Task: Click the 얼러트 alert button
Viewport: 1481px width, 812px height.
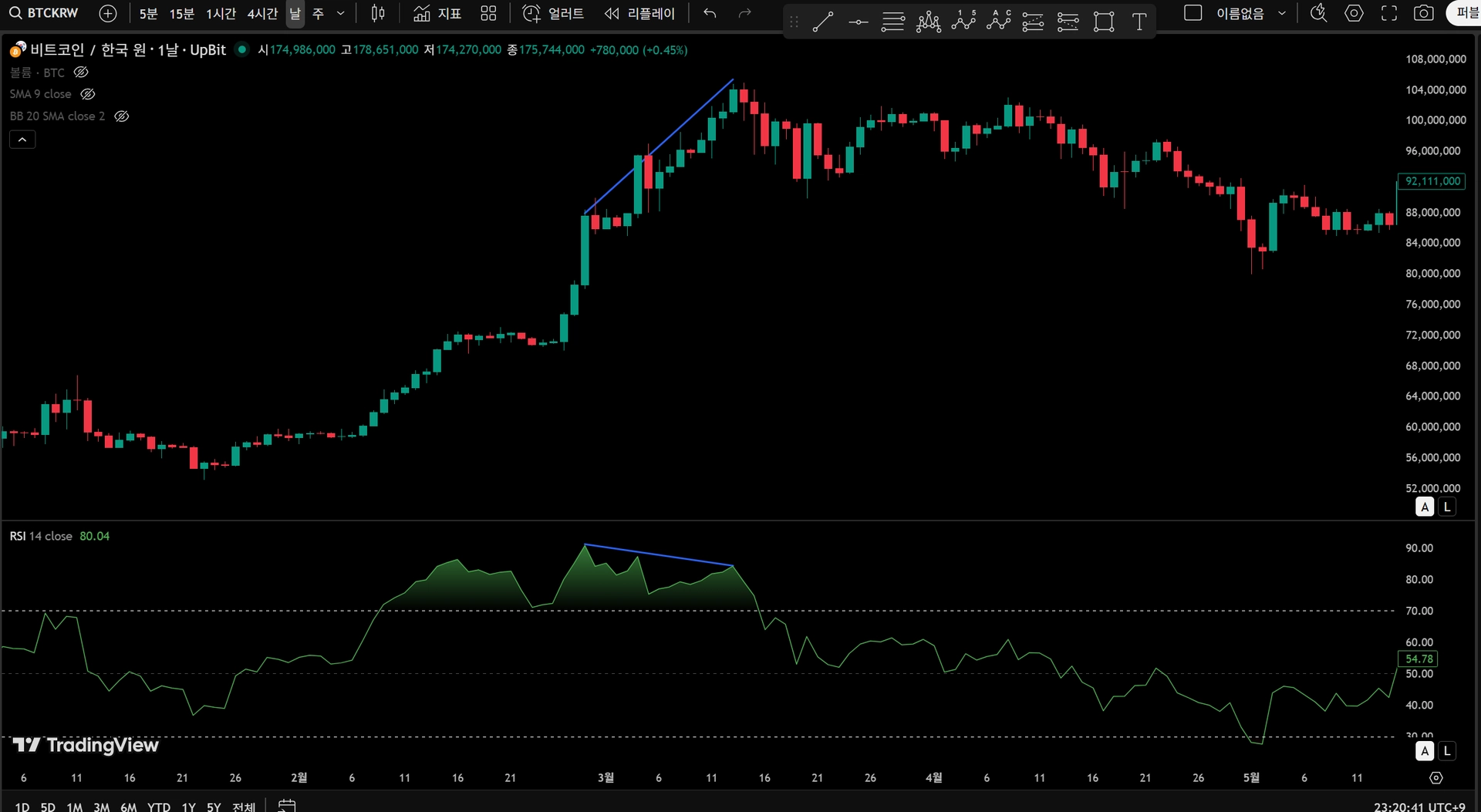Action: [x=554, y=13]
